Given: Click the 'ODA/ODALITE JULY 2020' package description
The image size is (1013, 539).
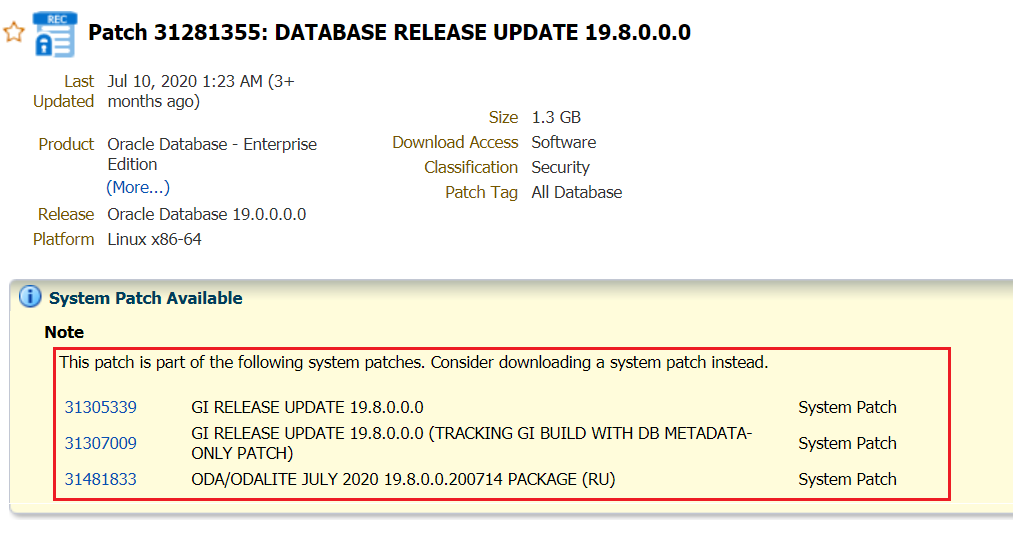Looking at the screenshot, I should pos(403,480).
